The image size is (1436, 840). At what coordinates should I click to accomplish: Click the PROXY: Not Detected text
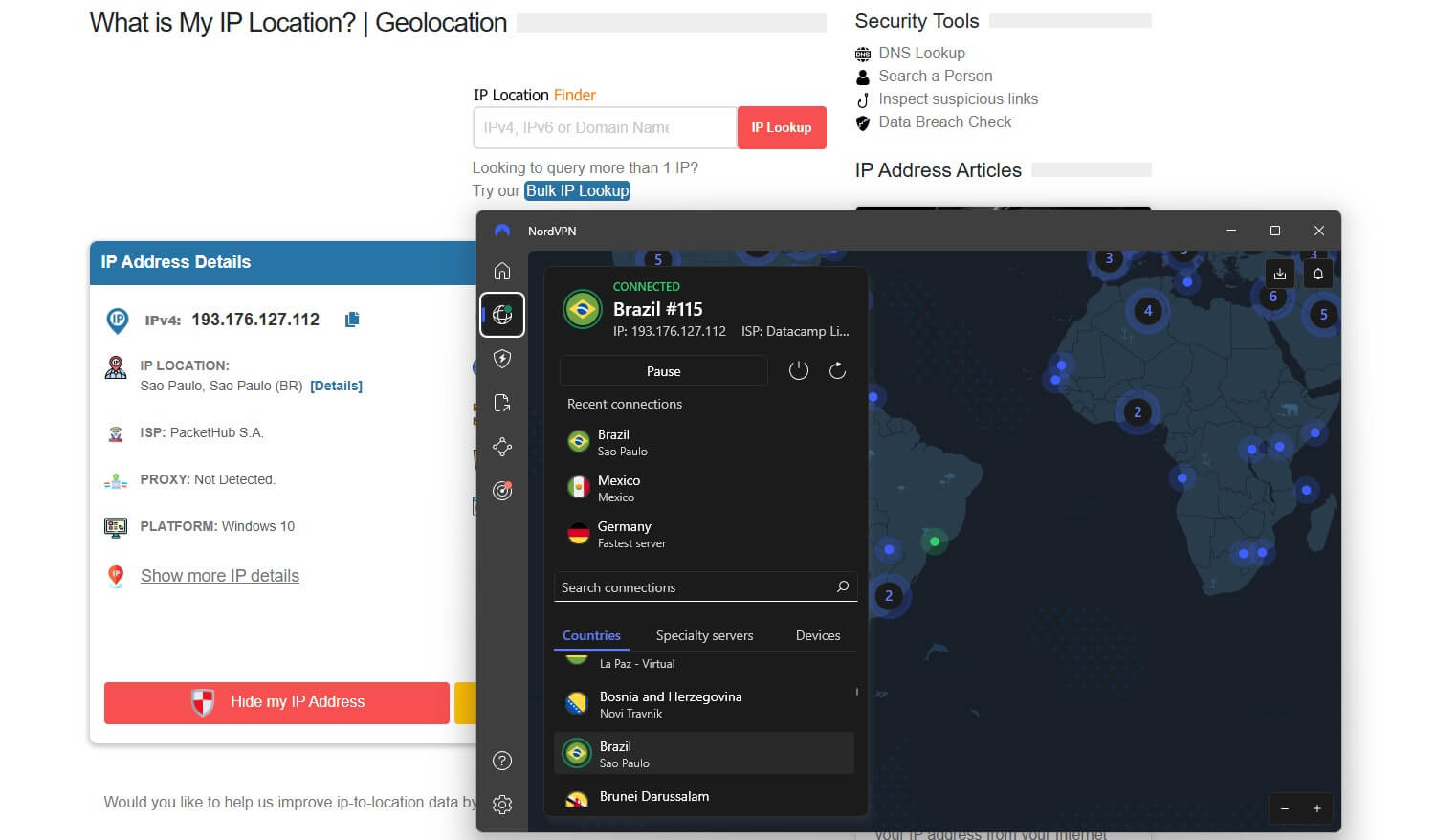208,479
